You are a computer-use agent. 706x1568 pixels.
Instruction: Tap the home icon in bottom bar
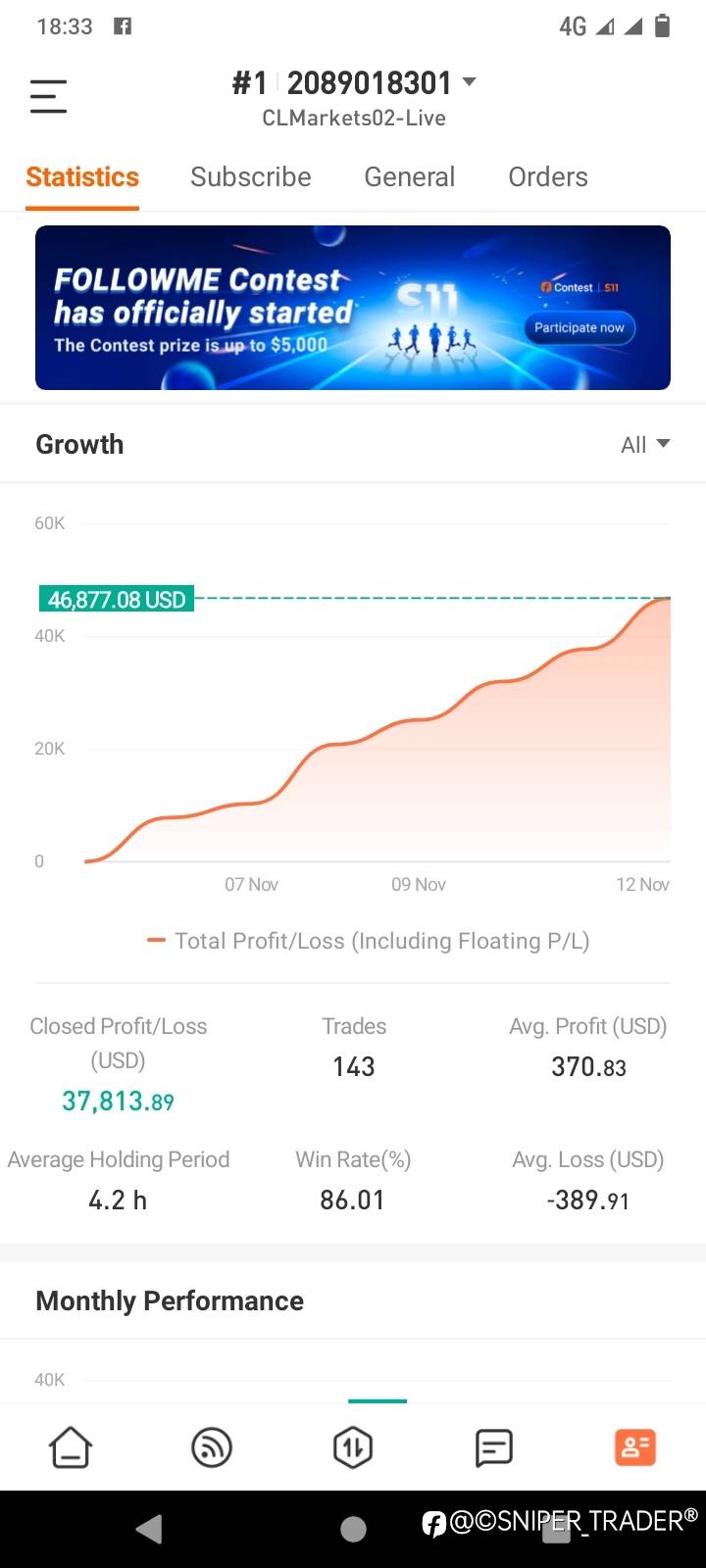(71, 1446)
